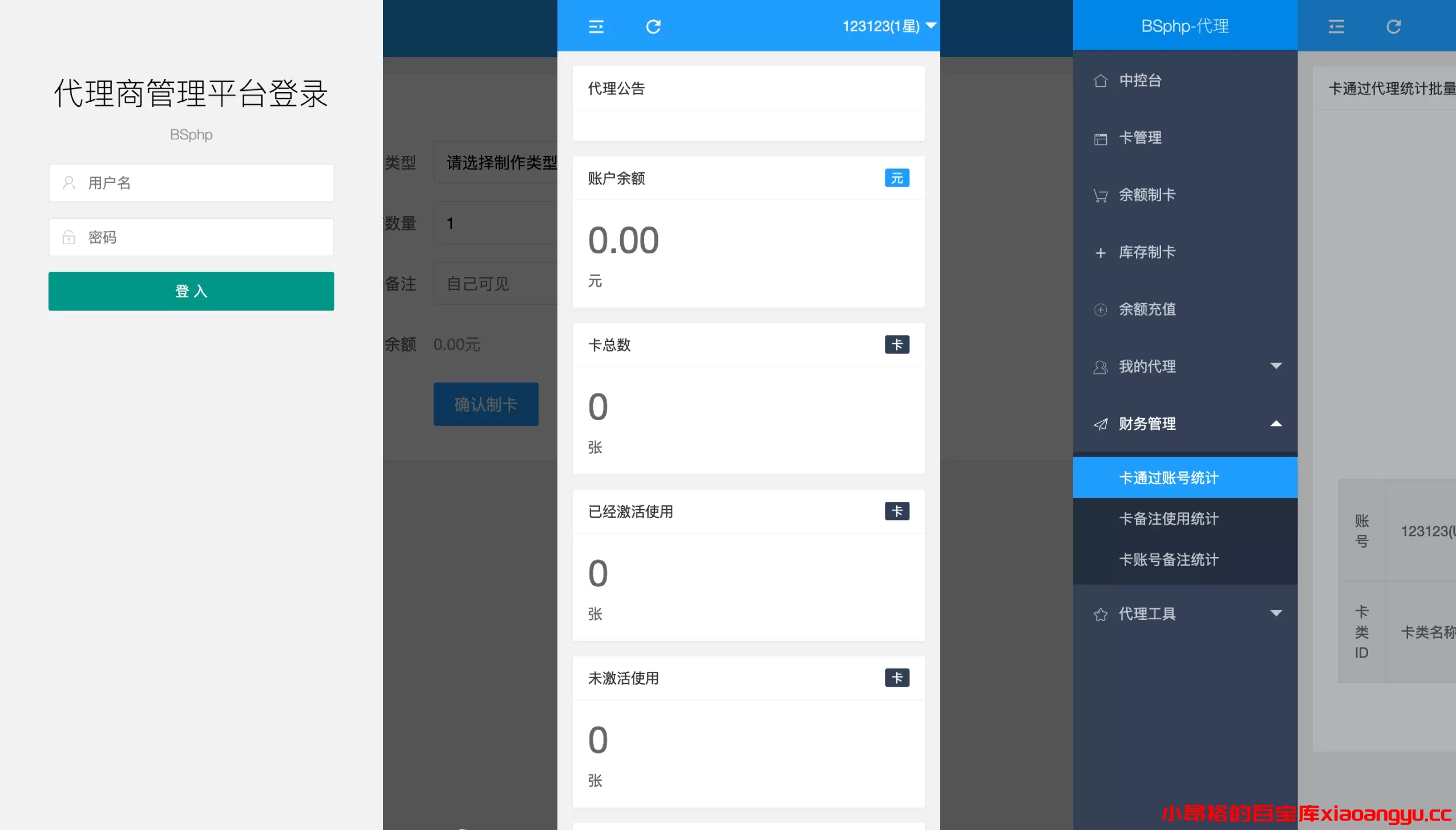
Task: Select the 卡通过账号统计 menu item
Action: pyautogui.click(x=1168, y=477)
